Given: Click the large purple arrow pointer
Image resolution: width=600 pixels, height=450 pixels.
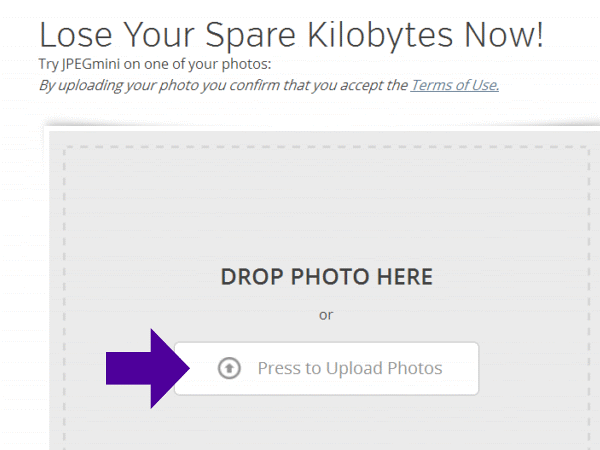Looking at the screenshot, I should point(145,368).
